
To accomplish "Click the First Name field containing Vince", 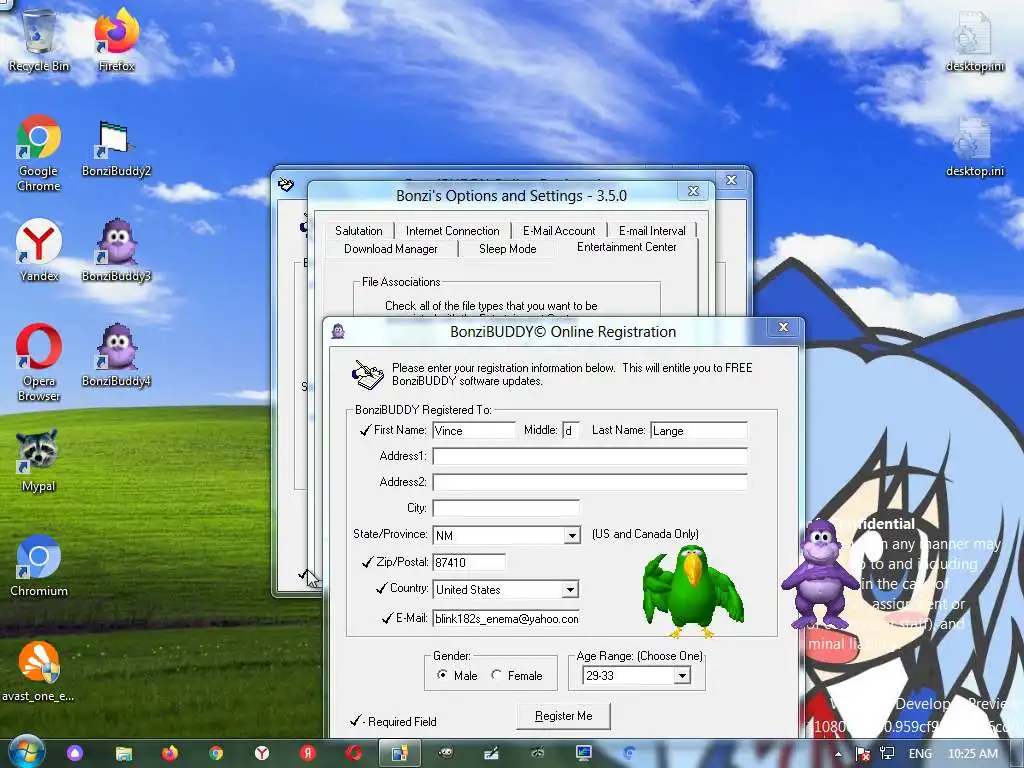I will point(473,430).
